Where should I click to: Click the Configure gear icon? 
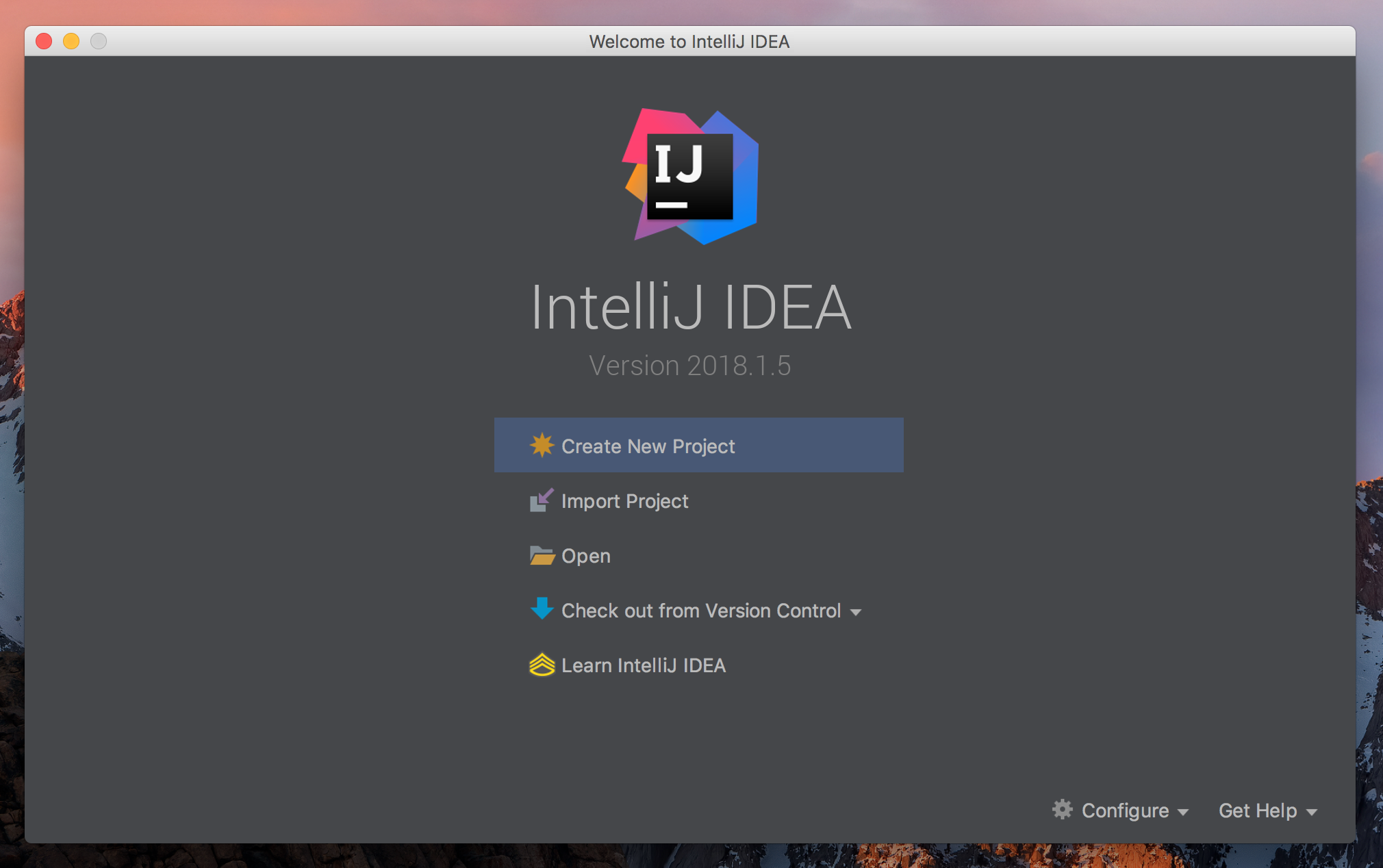coord(1062,809)
